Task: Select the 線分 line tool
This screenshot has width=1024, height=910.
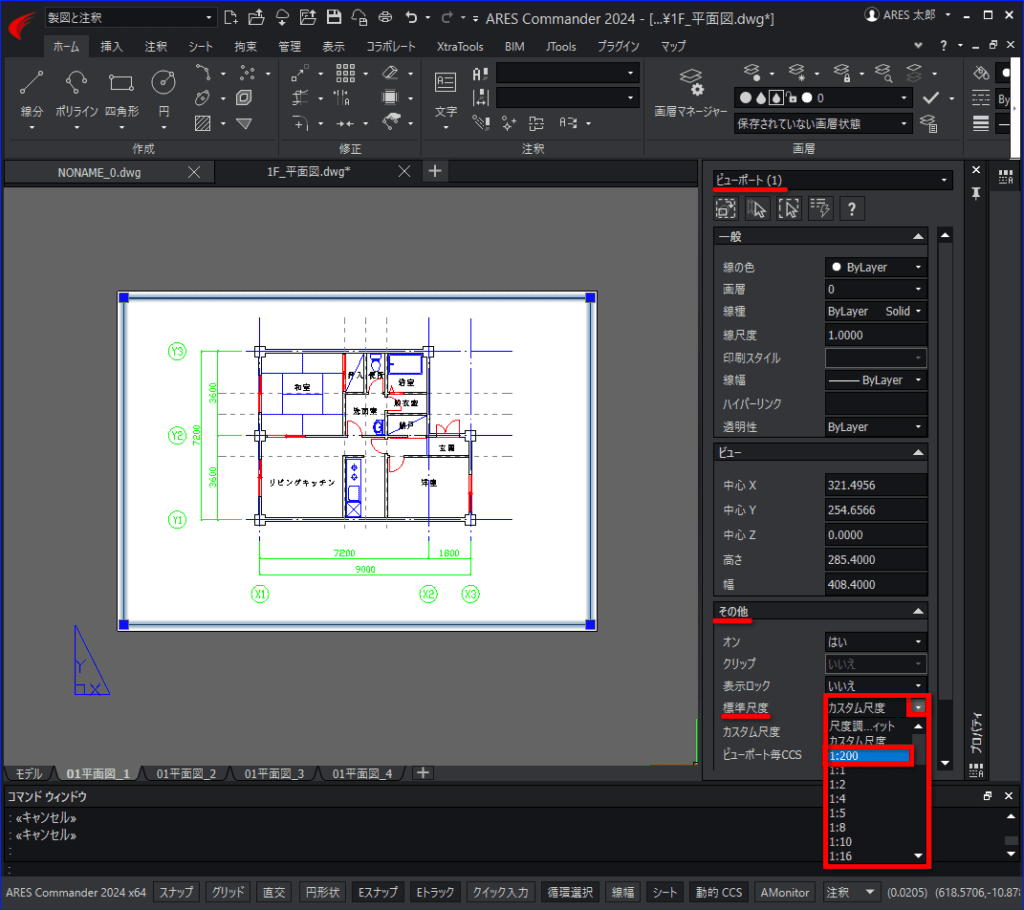Action: (31, 95)
